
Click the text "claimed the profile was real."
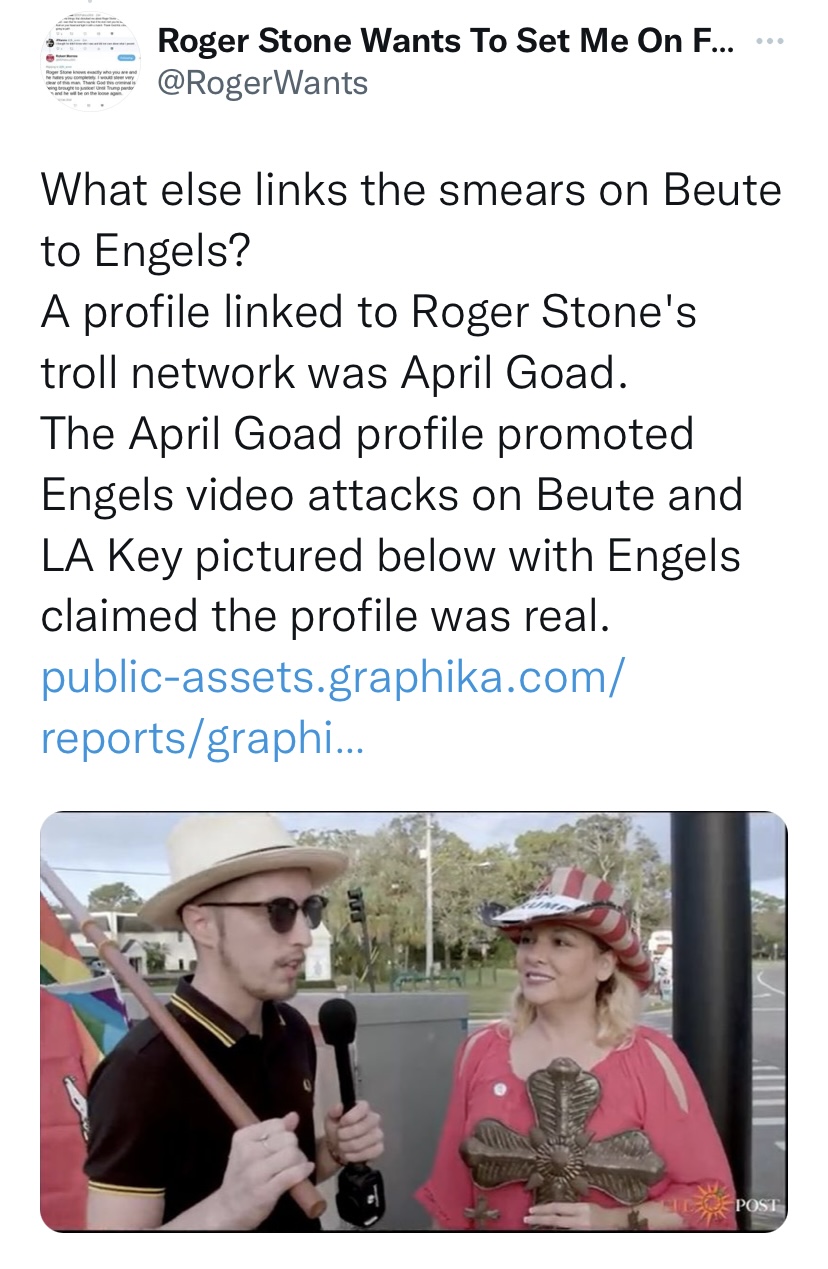(x=324, y=617)
